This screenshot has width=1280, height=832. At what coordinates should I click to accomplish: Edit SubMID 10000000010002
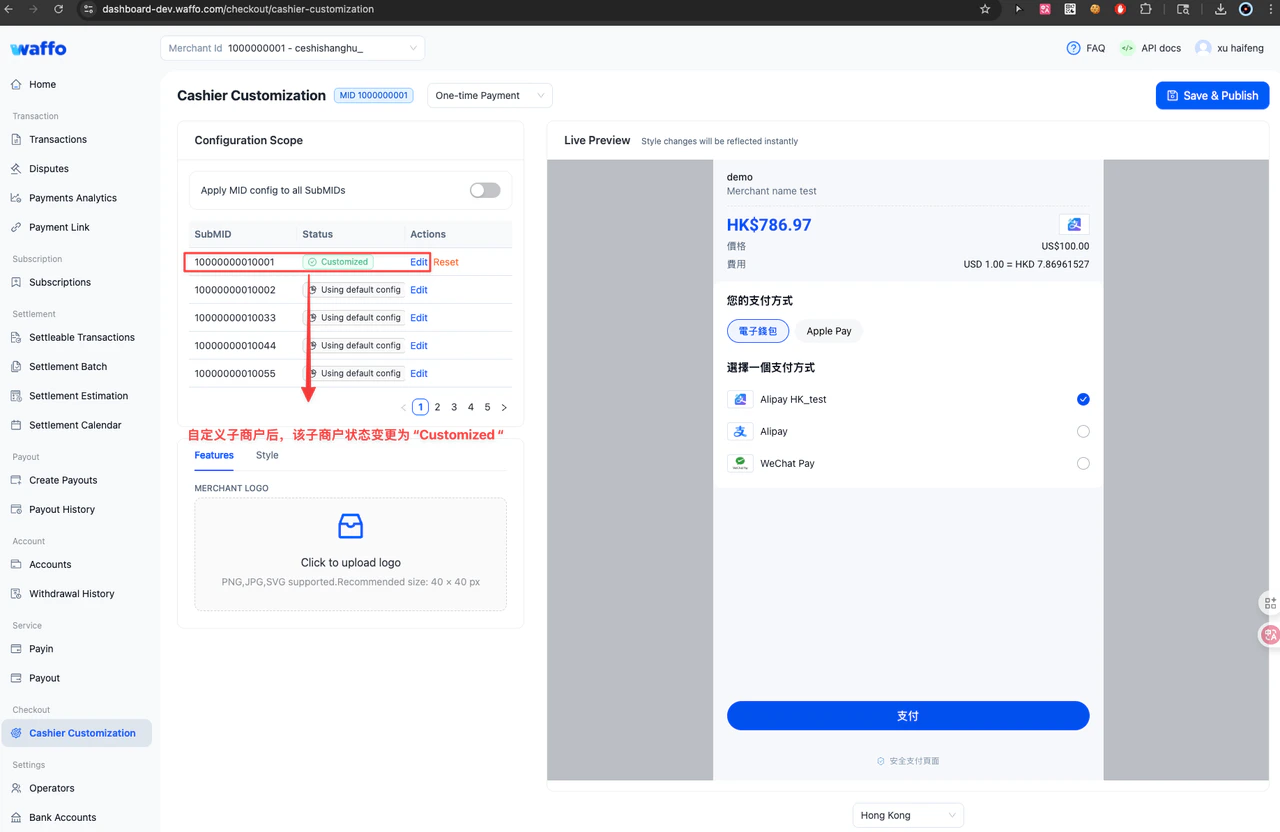coord(419,290)
